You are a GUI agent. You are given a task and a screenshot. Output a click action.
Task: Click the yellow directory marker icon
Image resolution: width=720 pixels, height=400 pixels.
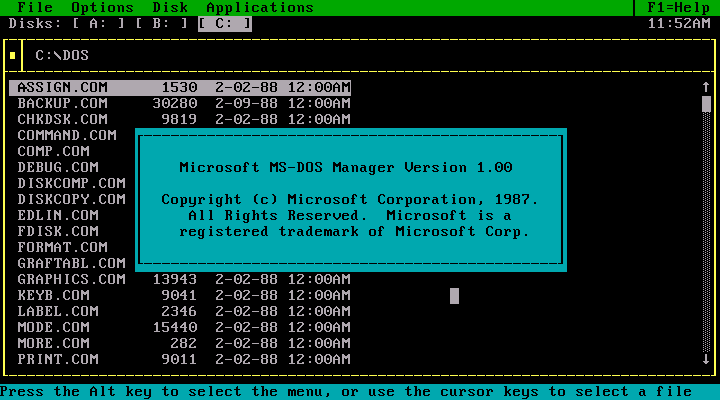click(x=13, y=55)
